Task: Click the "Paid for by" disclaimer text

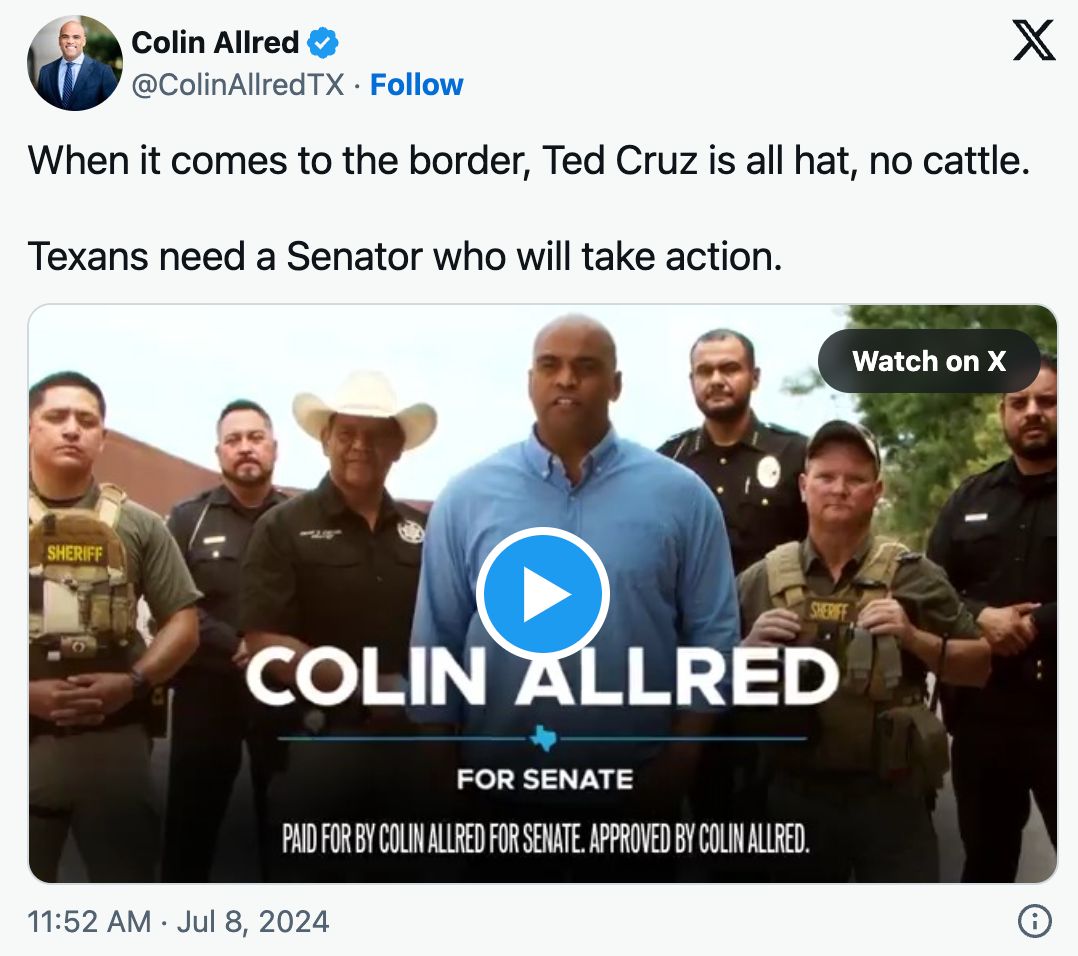Action: [544, 840]
